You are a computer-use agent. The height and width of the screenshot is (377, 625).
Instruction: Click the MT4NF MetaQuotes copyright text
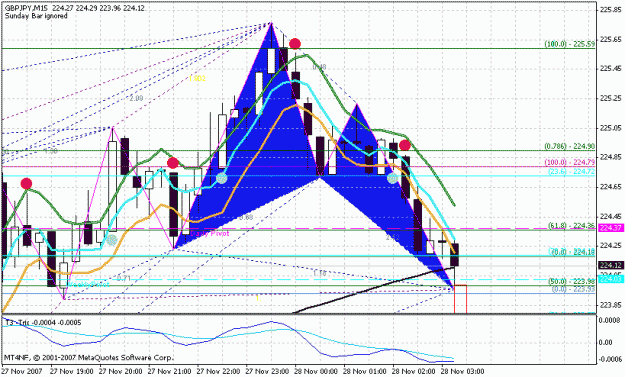click(x=89, y=357)
